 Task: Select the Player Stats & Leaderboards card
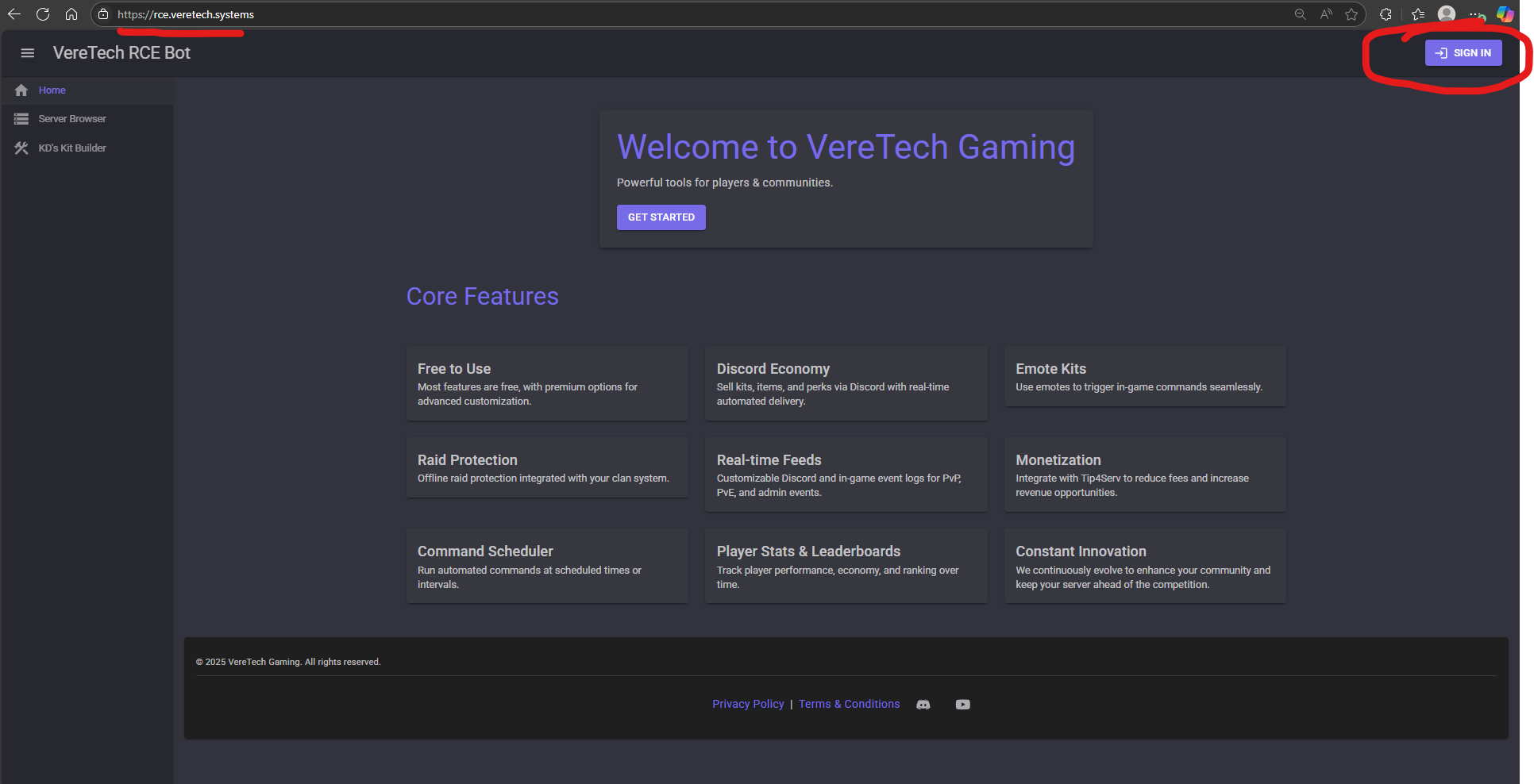click(x=846, y=566)
